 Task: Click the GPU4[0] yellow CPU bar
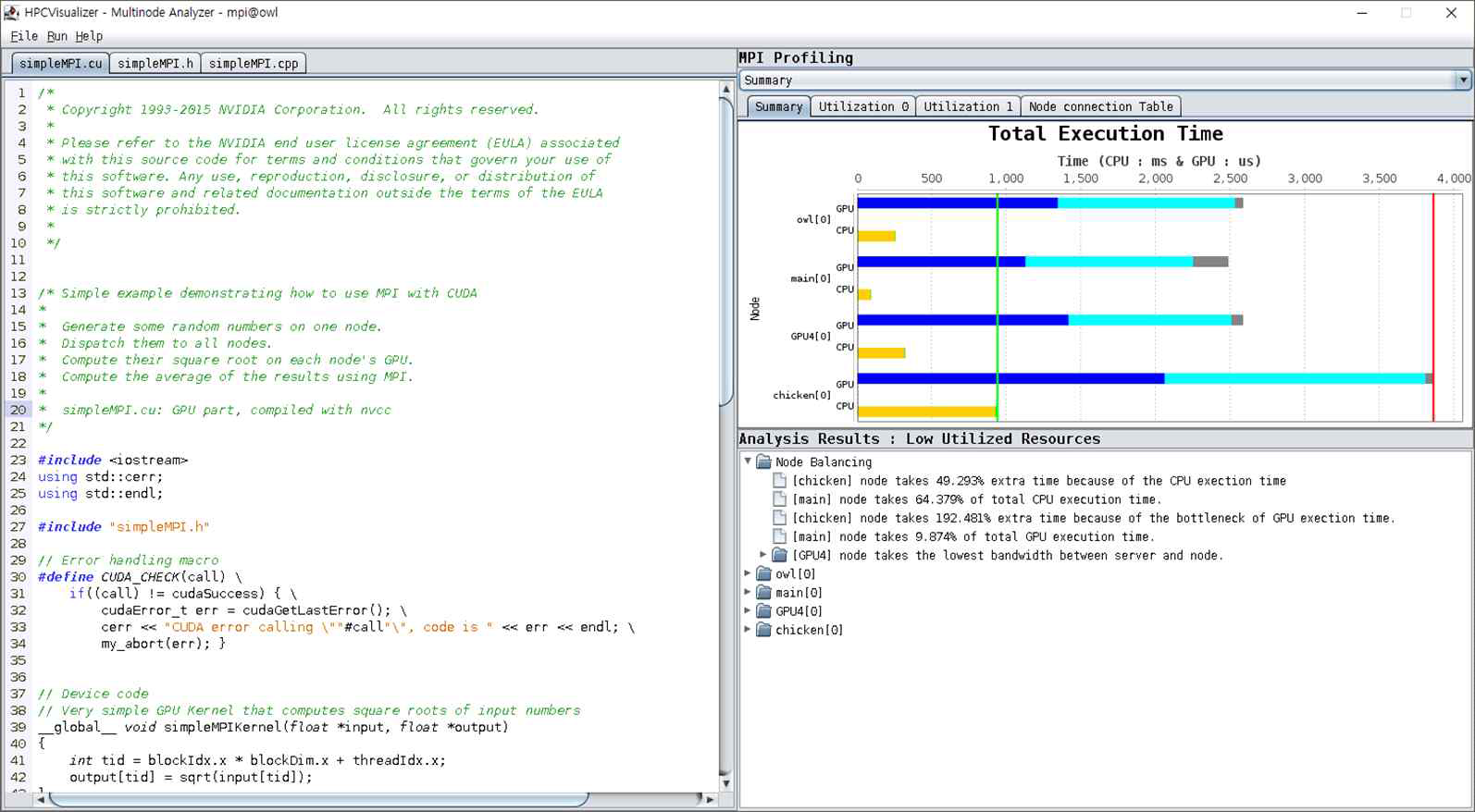pyautogui.click(x=881, y=352)
